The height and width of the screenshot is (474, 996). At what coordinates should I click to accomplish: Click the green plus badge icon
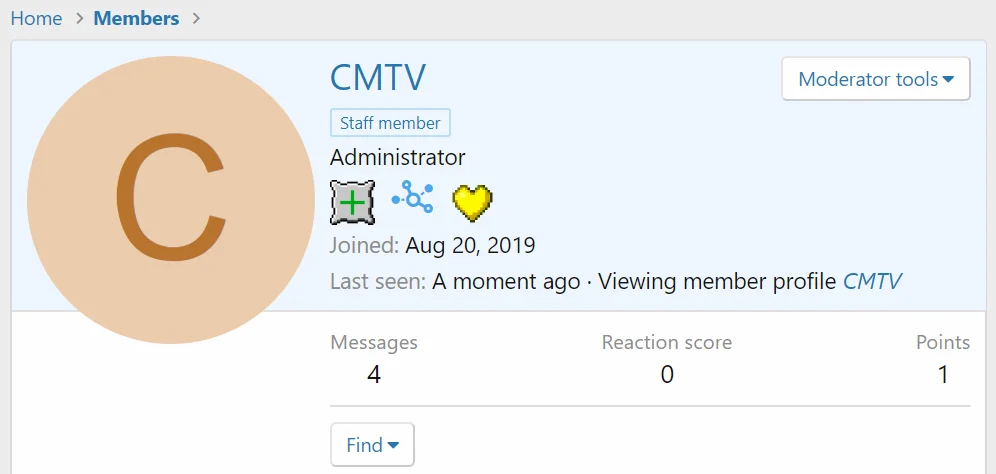(352, 203)
